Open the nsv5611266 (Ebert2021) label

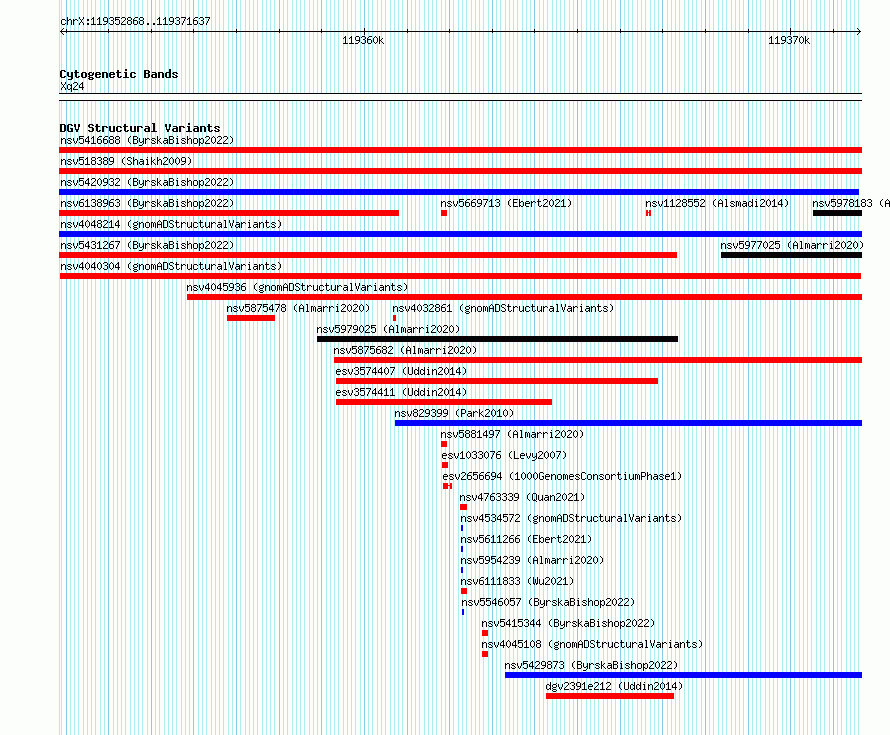pos(526,539)
